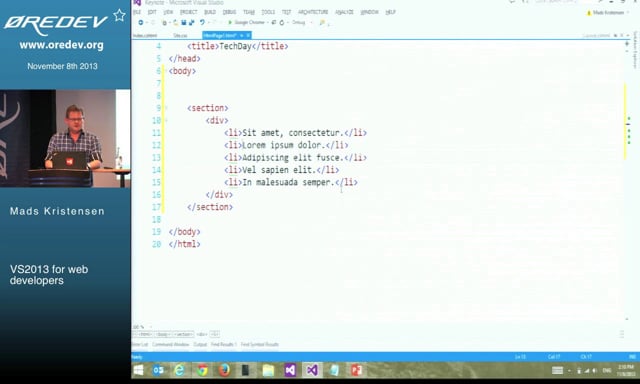
Task: Open the Notepad-like taskbar icon
Action: 334,371
